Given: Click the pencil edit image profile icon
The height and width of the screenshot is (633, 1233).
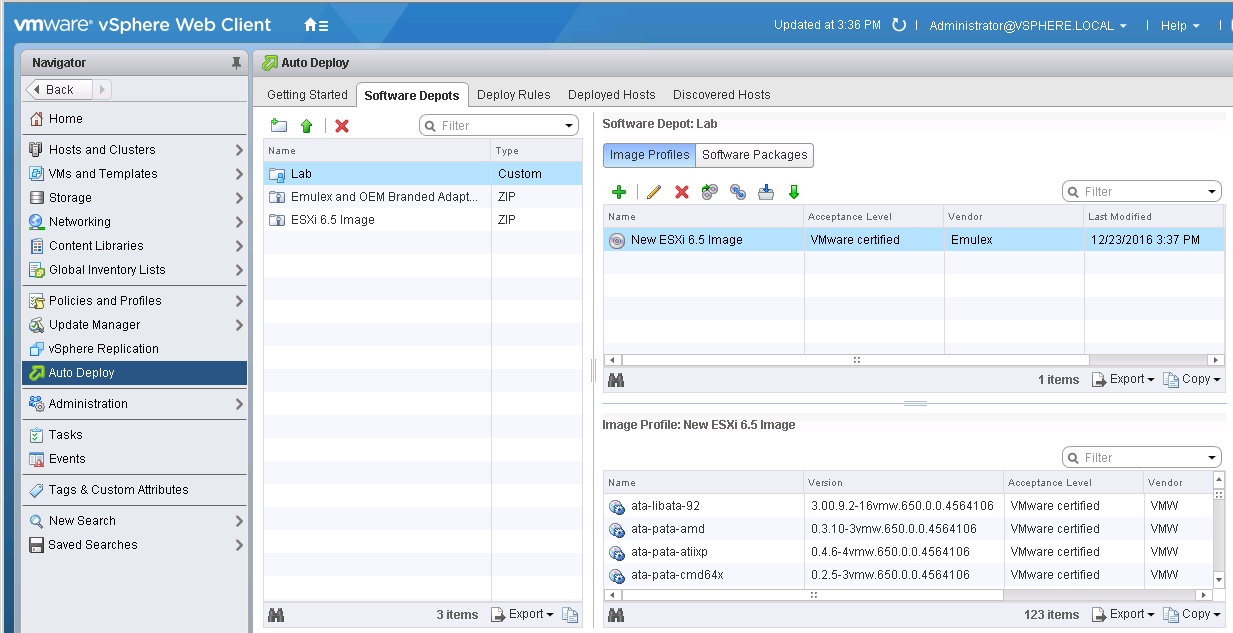Looking at the screenshot, I should point(654,192).
